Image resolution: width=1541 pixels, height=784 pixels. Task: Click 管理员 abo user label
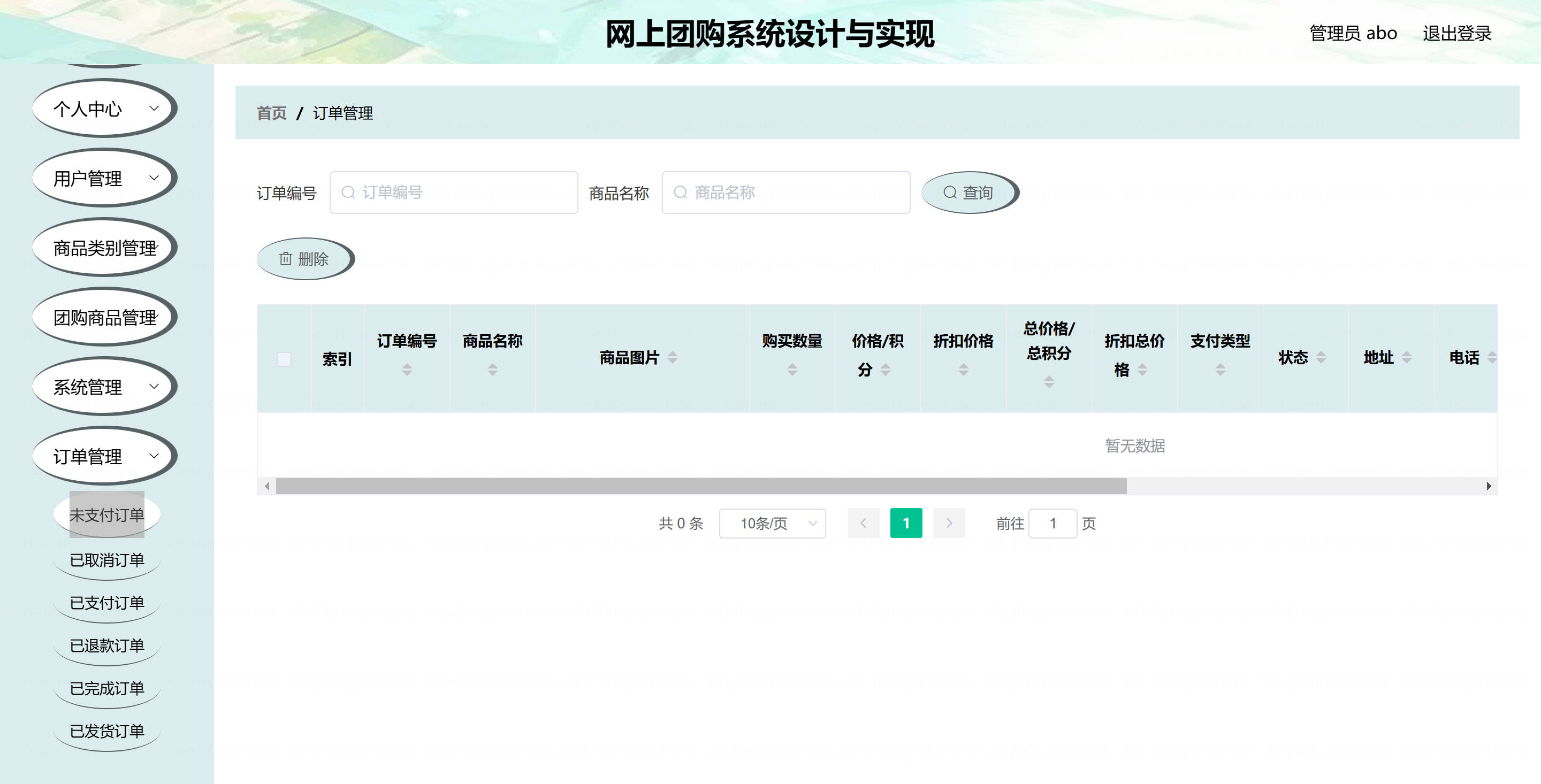1353,33
